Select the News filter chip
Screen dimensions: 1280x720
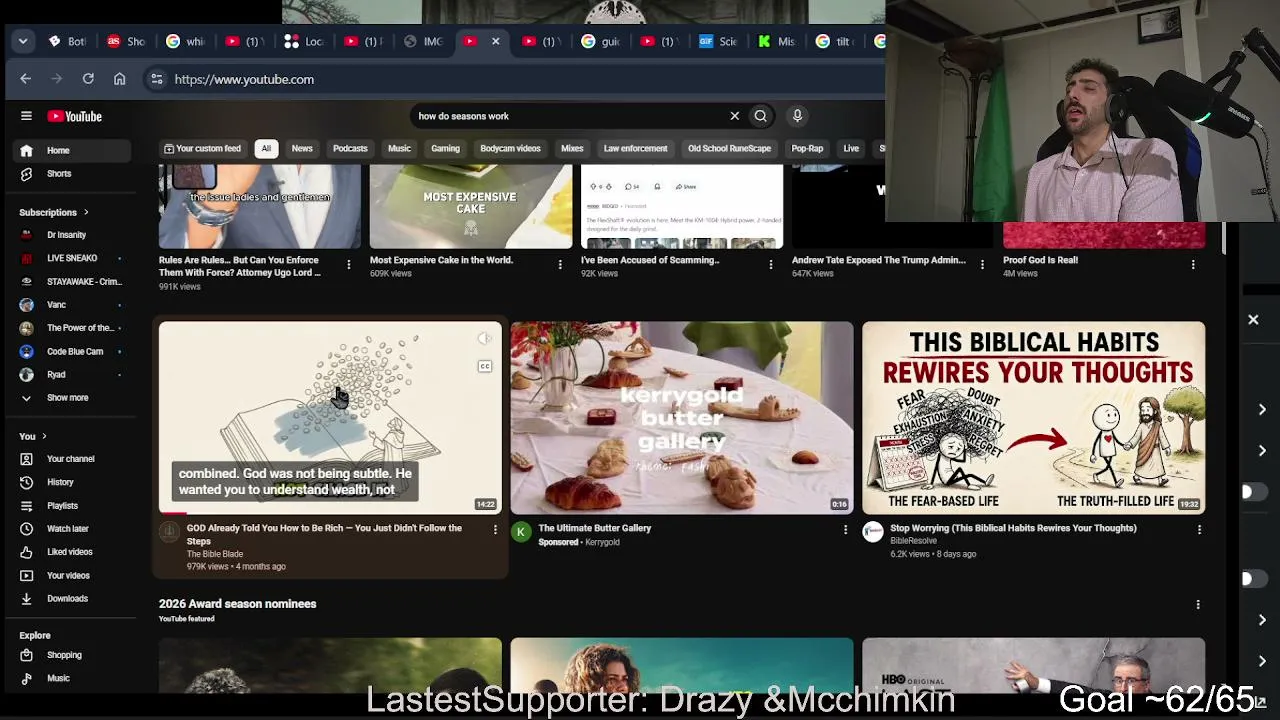click(x=302, y=149)
